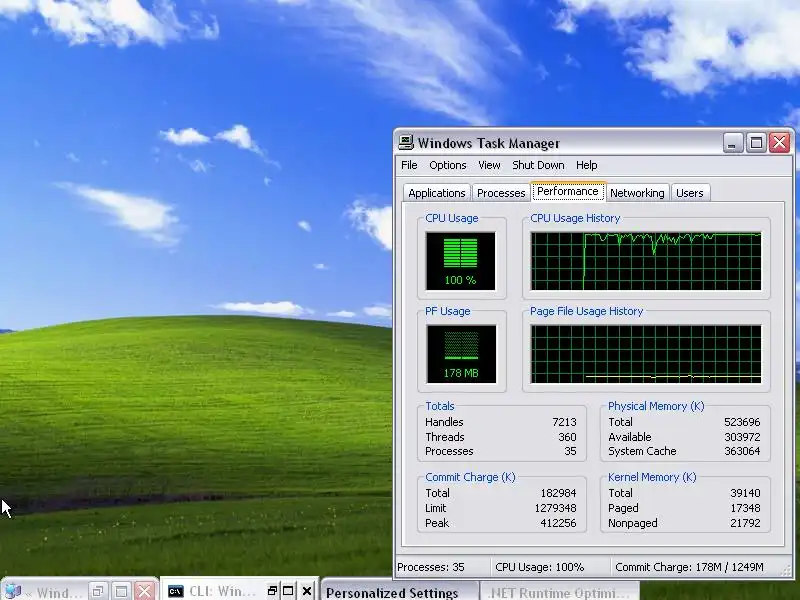Viewport: 800px width, 600px height.
Task: Click the status bar 'Processes: 35' entry
Action: (x=431, y=567)
